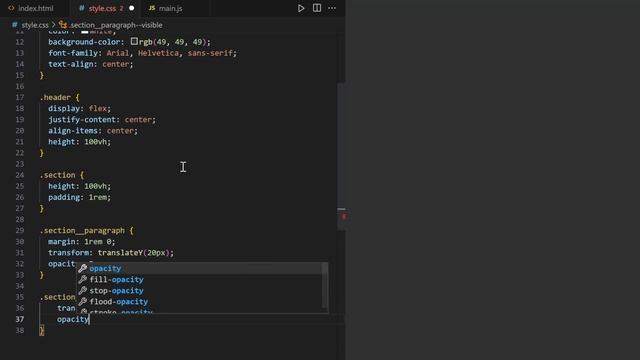640x360 pixels.
Task: Choose the fill-opacity suggestion
Action: tap(202, 279)
